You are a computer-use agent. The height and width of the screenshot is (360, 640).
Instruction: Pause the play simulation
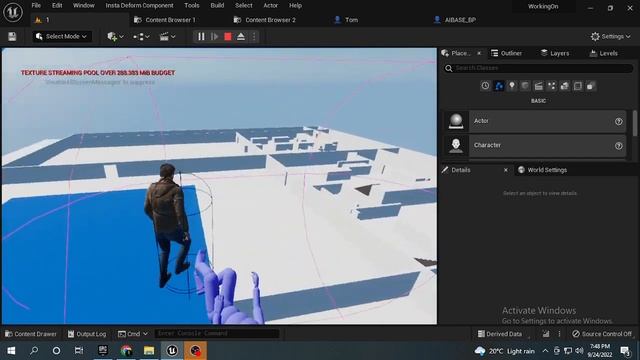pos(201,37)
